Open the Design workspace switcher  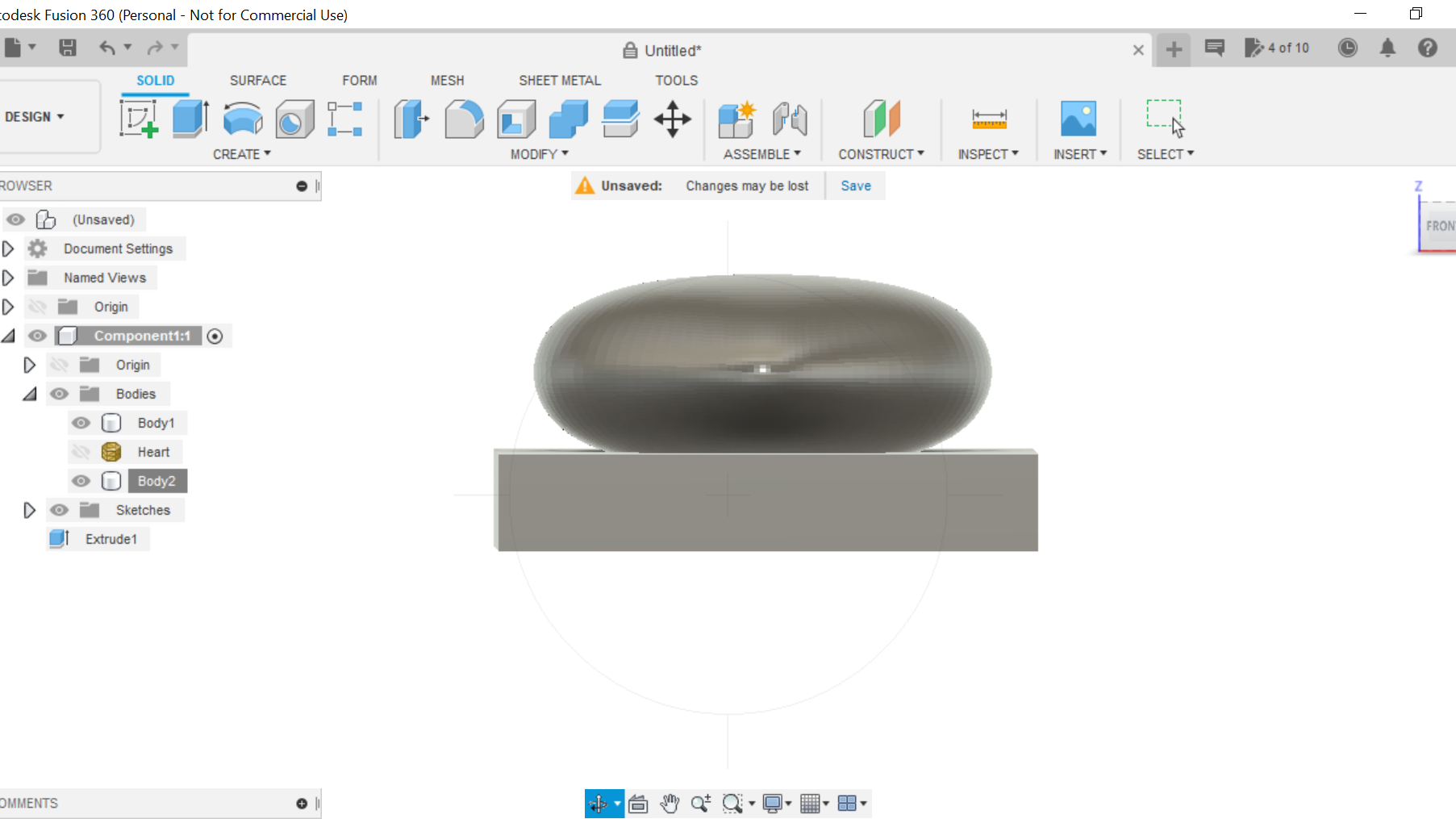[x=34, y=116]
